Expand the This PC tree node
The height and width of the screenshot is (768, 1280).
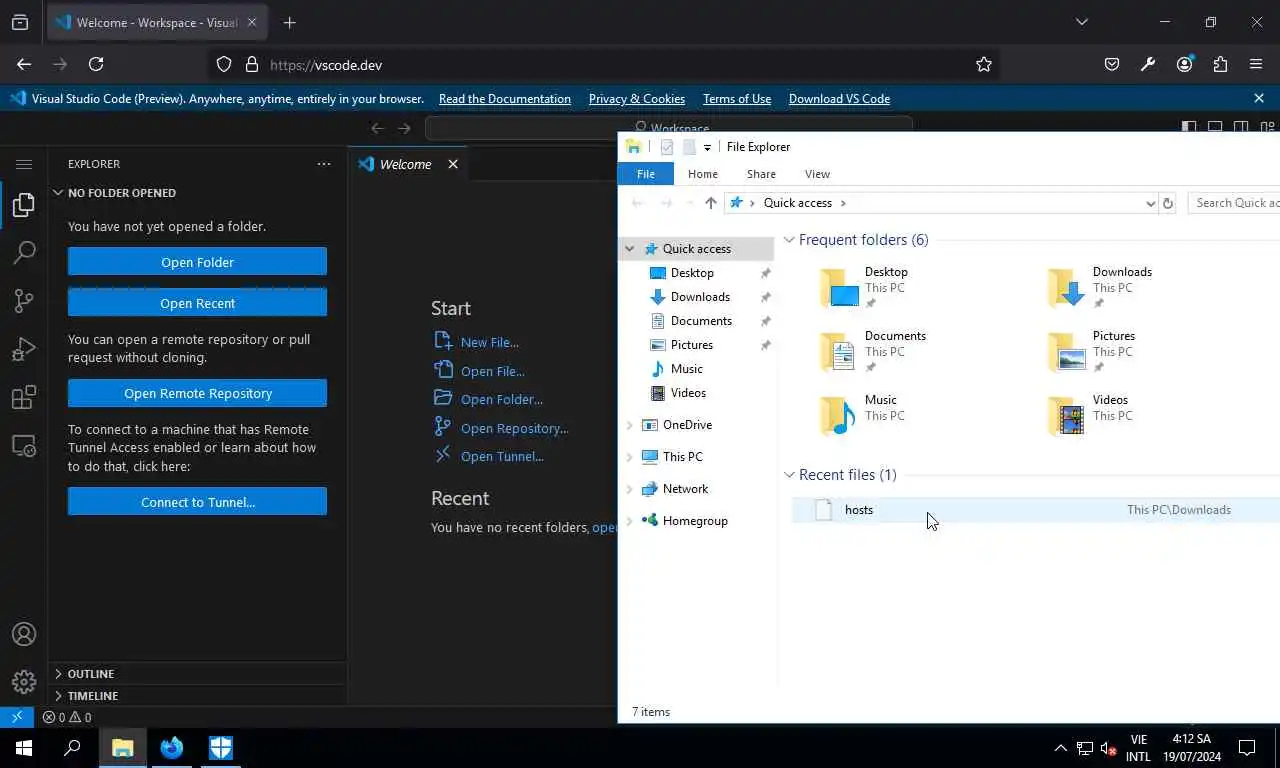[x=630, y=457]
